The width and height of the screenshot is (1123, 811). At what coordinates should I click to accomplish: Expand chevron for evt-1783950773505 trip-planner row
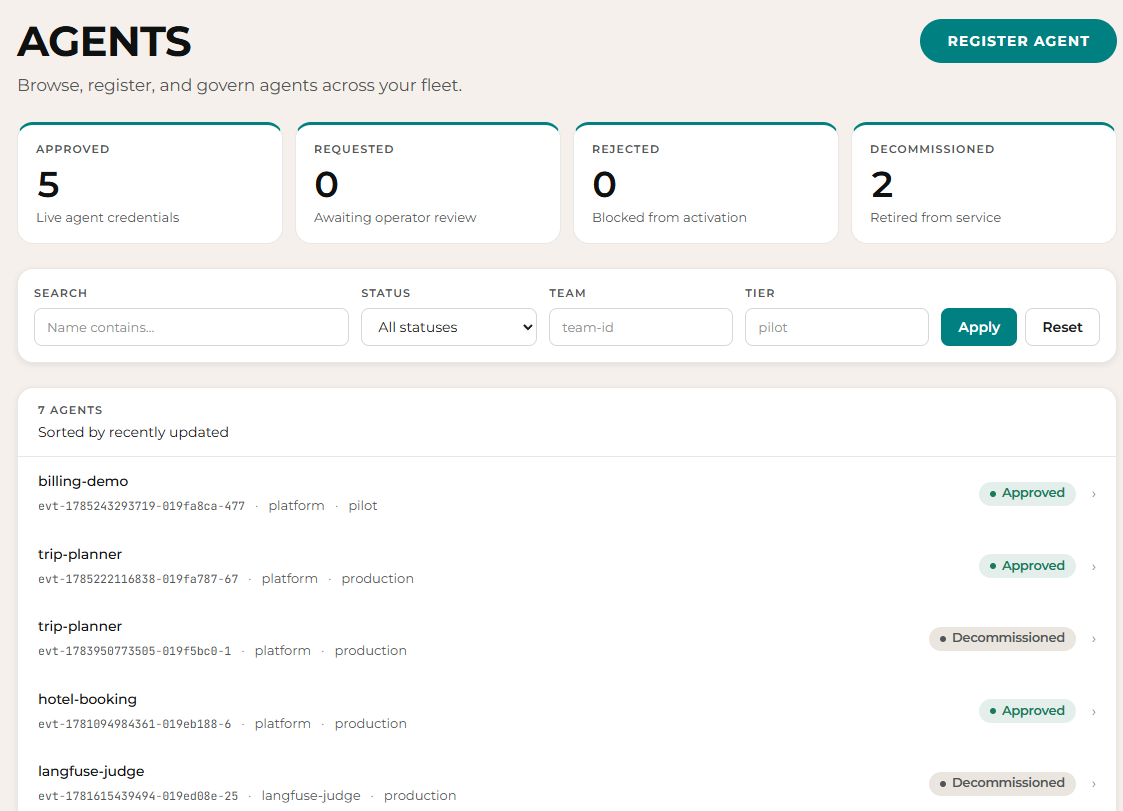1094,639
